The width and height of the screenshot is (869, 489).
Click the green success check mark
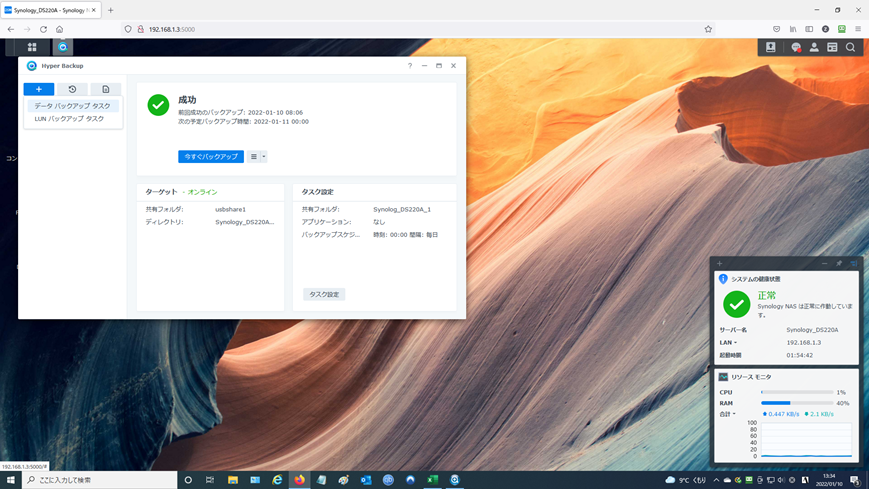(158, 105)
